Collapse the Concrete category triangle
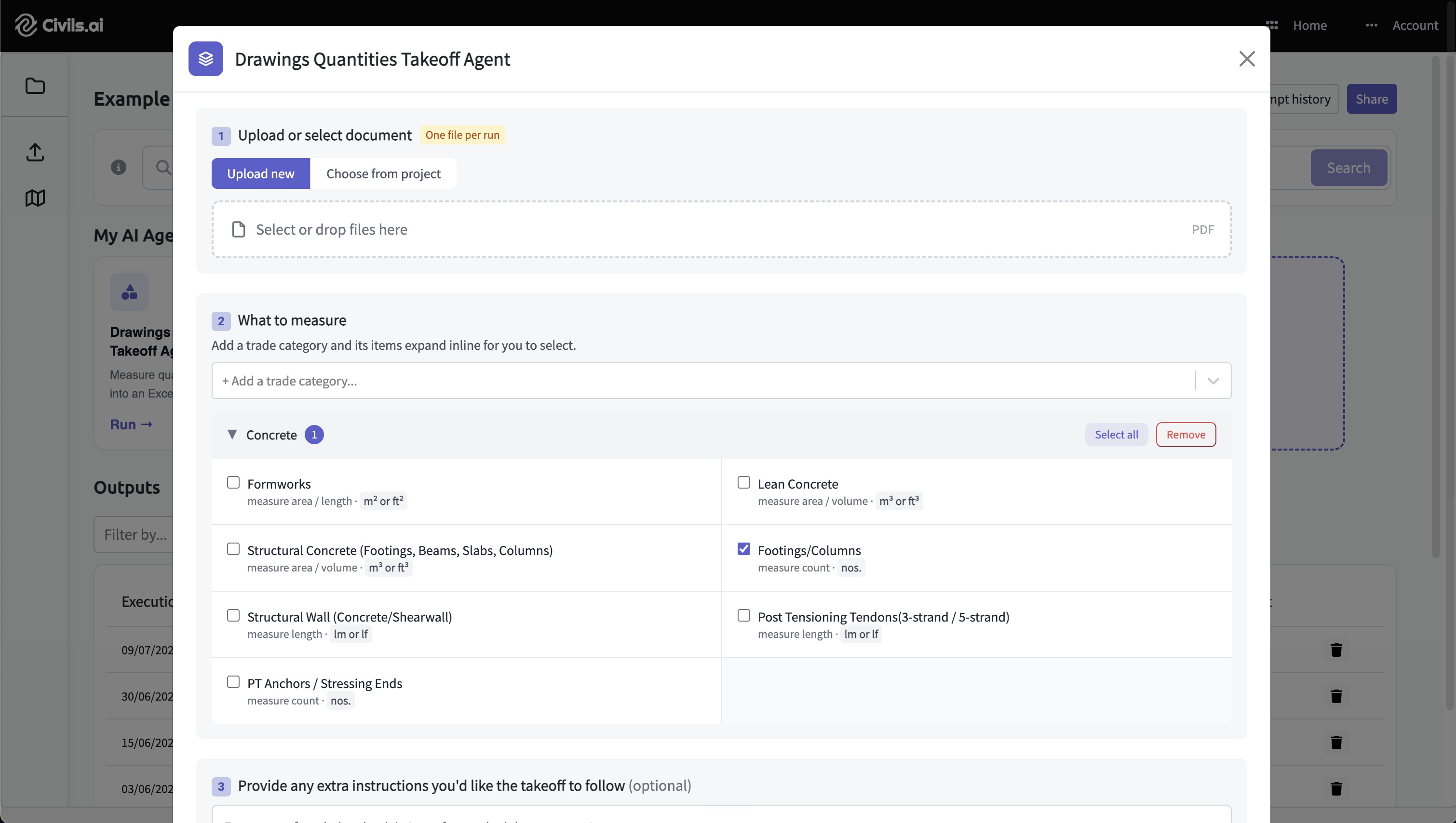The width and height of the screenshot is (1456, 823). (232, 434)
